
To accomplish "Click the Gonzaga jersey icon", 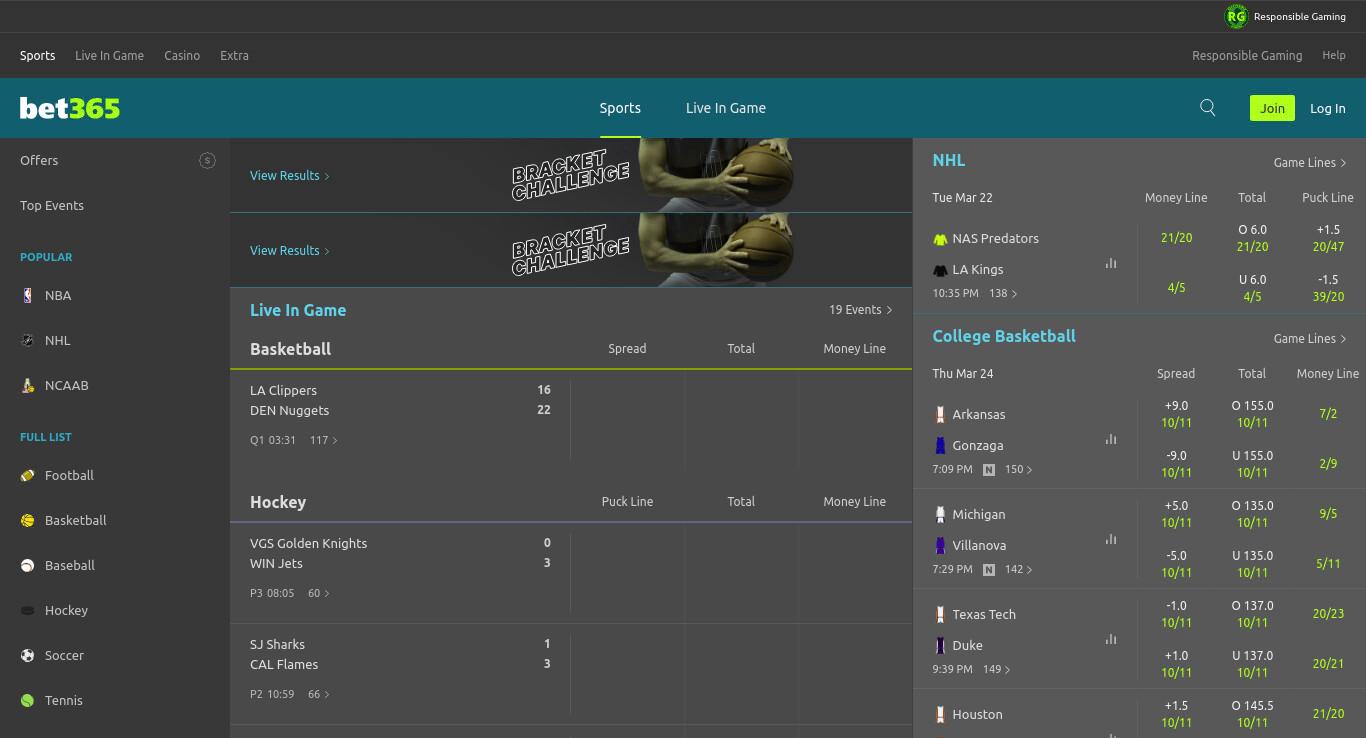I will pos(940,445).
